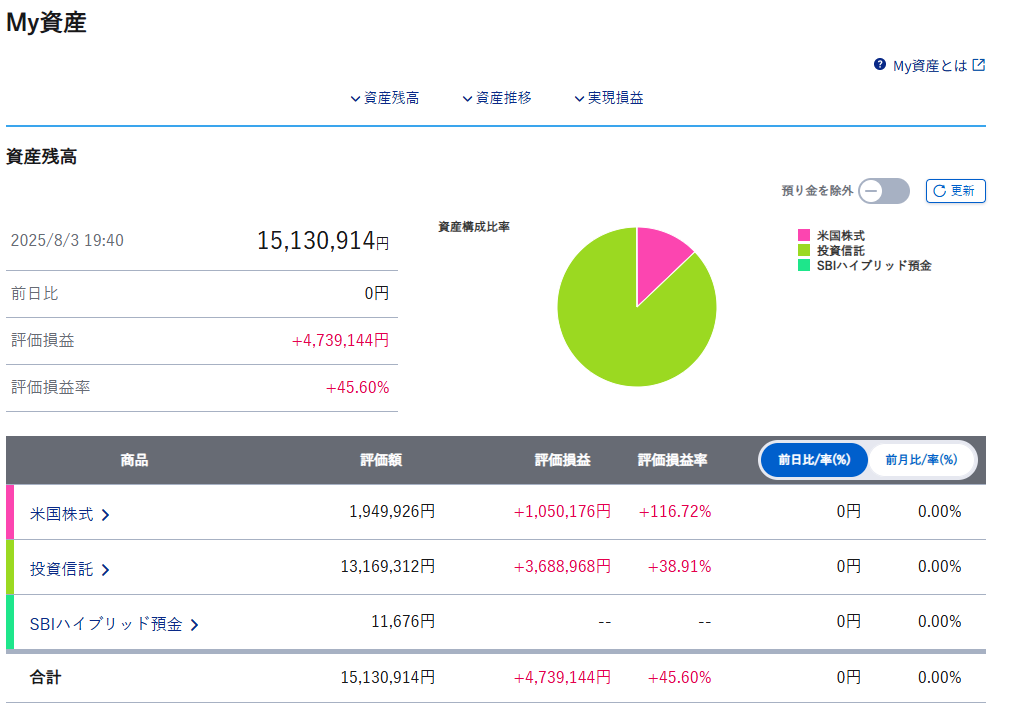Jump to the 実現損益 section

[x=609, y=98]
